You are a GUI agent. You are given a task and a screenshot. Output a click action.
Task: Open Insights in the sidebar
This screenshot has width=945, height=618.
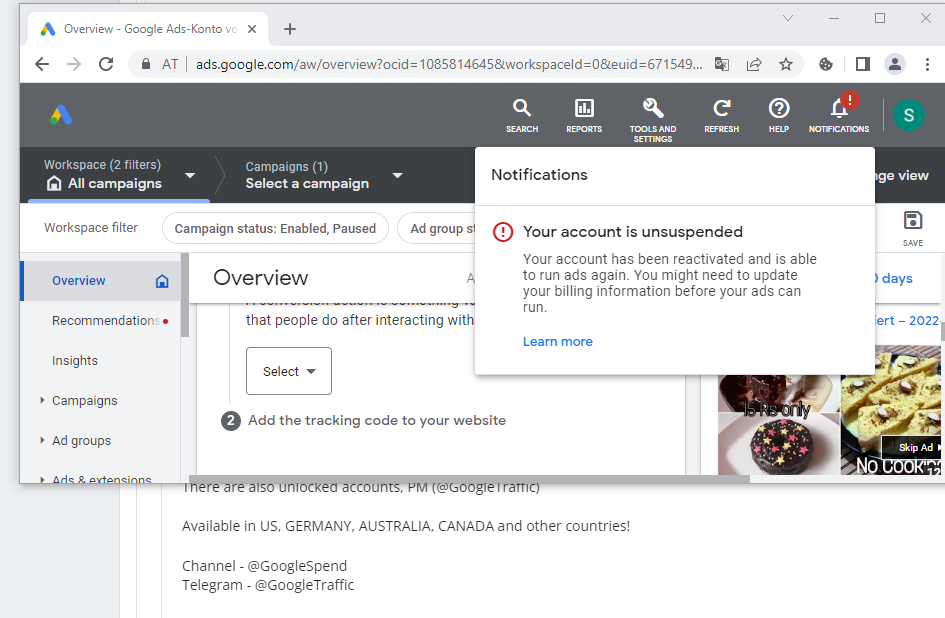75,361
